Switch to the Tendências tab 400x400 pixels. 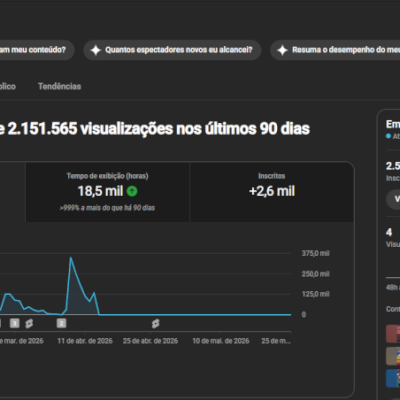click(59, 86)
